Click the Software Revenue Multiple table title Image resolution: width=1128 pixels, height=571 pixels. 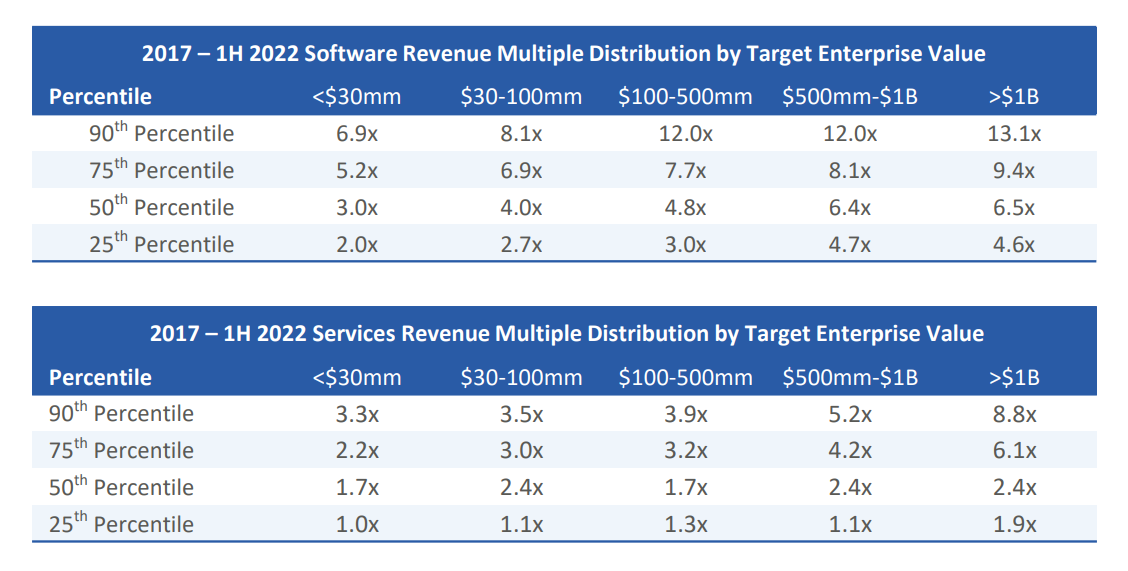tap(563, 54)
